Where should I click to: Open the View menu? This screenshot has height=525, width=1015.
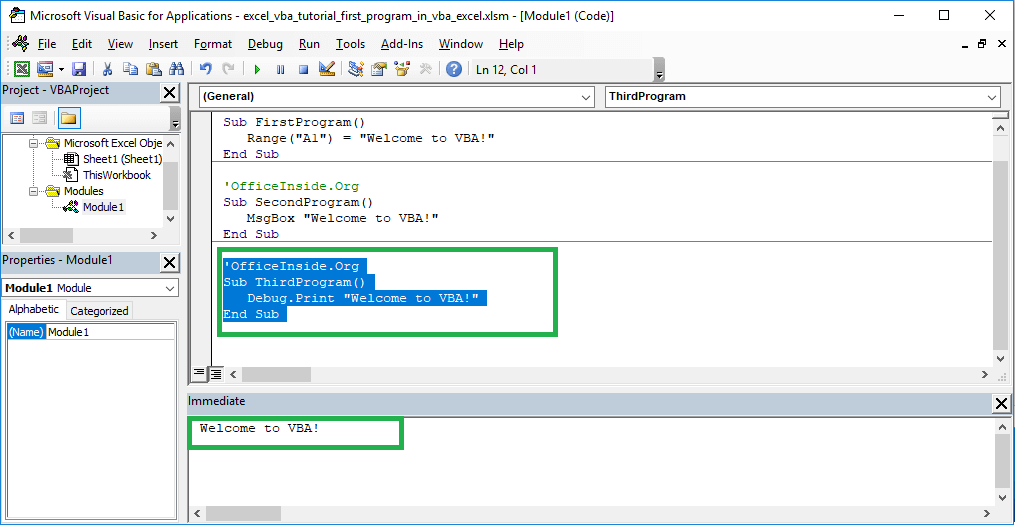point(120,44)
